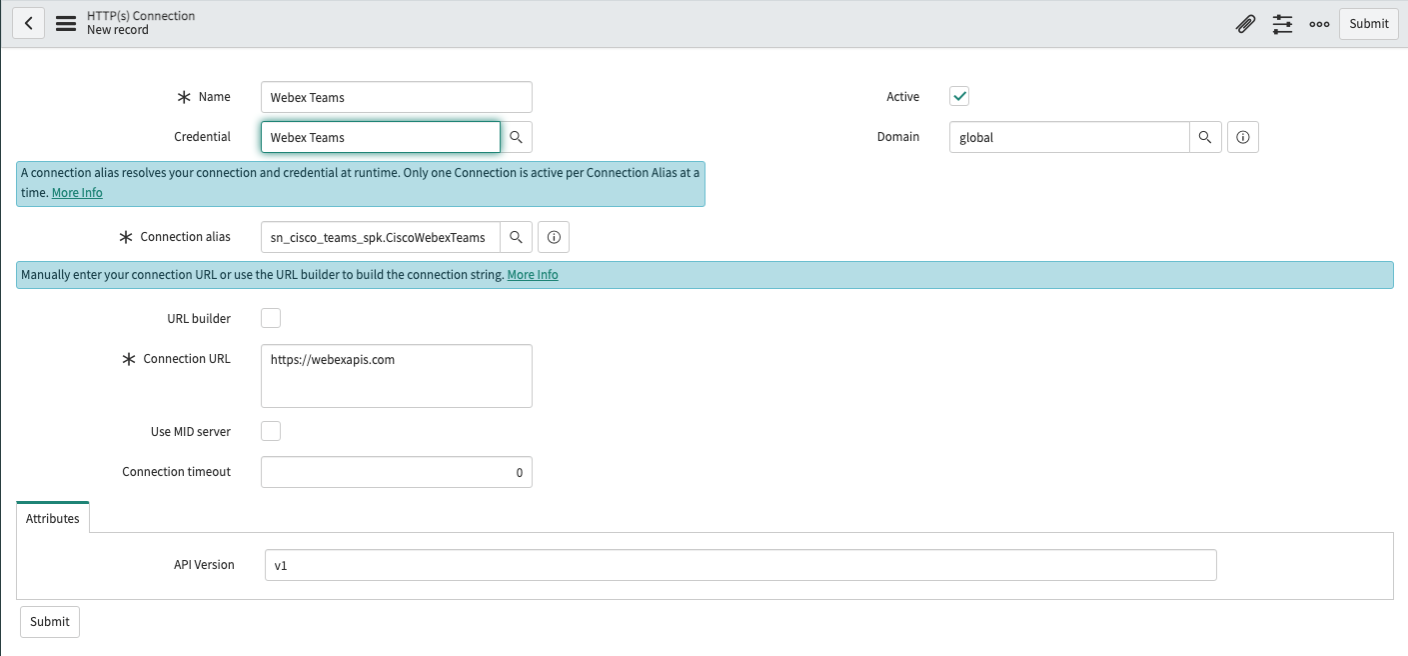Click the 'HTTP(s) Connection' header title

pos(141,16)
